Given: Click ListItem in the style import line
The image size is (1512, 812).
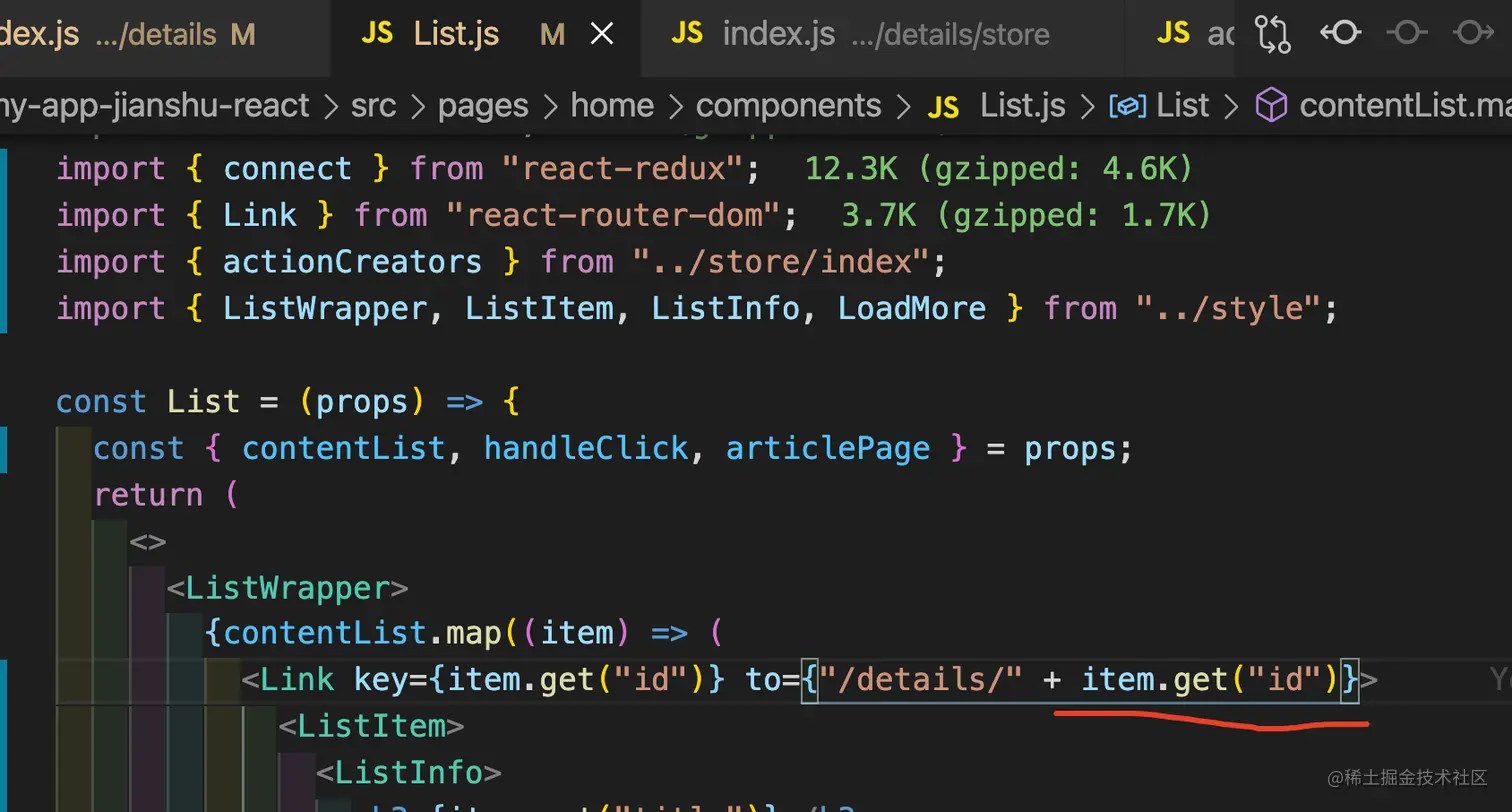Looking at the screenshot, I should coord(540,308).
